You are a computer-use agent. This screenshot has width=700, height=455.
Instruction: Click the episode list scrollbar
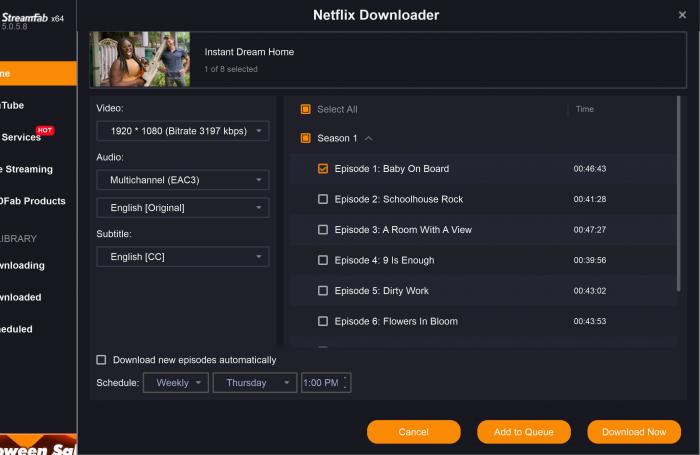point(679,194)
